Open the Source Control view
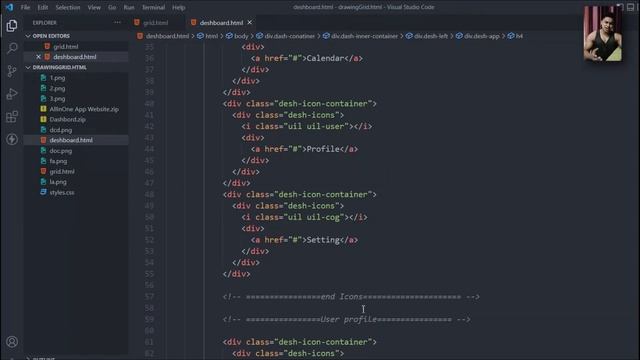This screenshot has height=360, width=640. 12,71
